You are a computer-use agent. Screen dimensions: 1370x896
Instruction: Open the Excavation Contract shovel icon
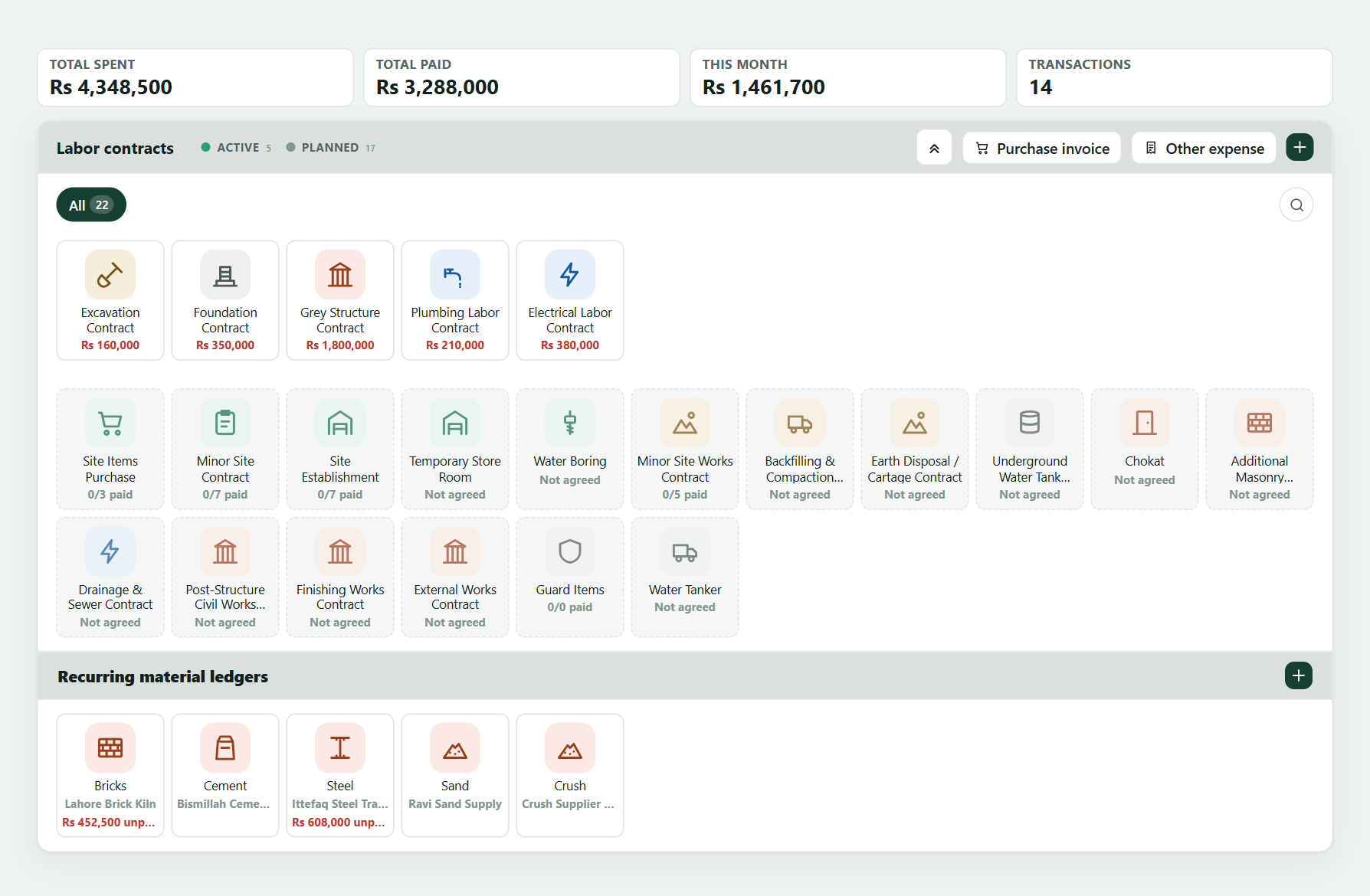coord(110,275)
